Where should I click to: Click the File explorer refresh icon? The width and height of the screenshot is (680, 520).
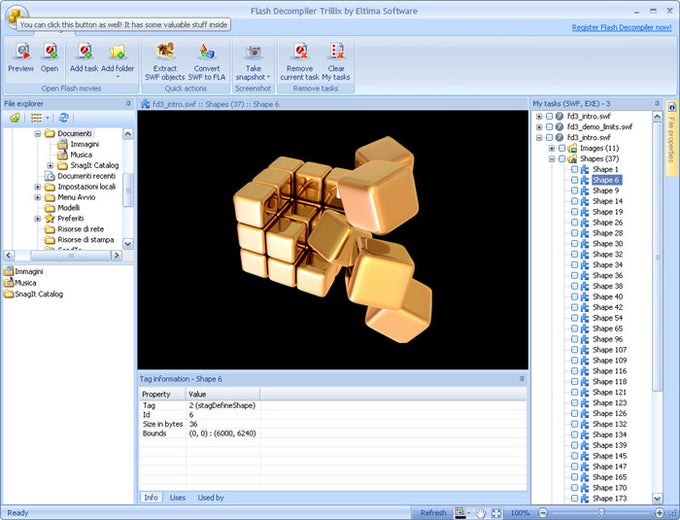(64, 118)
